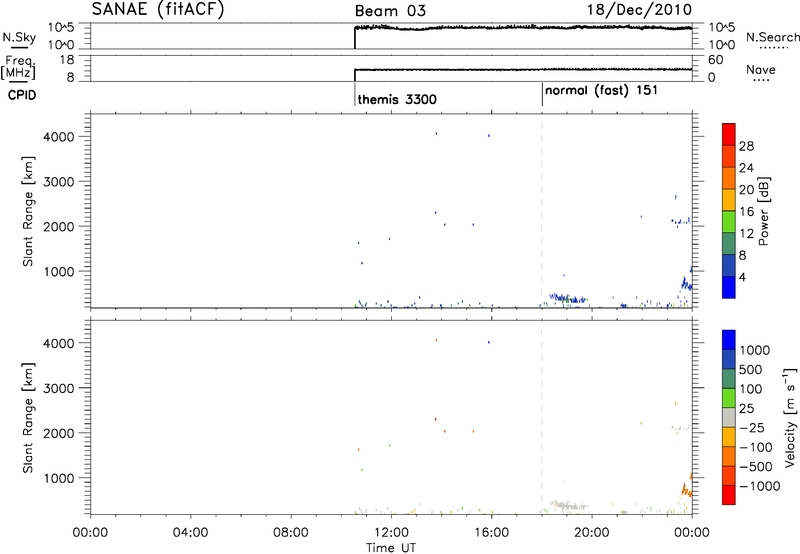The image size is (800, 554).
Task: Select the 28 label on Power colorbar
Action: pos(746,146)
